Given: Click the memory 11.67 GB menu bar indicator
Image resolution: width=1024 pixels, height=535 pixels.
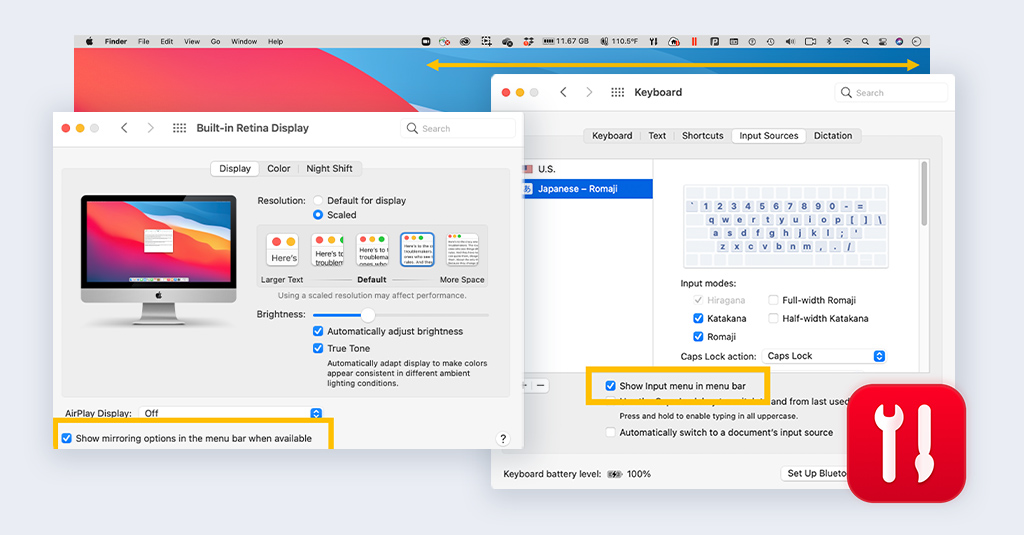Looking at the screenshot, I should click(566, 41).
